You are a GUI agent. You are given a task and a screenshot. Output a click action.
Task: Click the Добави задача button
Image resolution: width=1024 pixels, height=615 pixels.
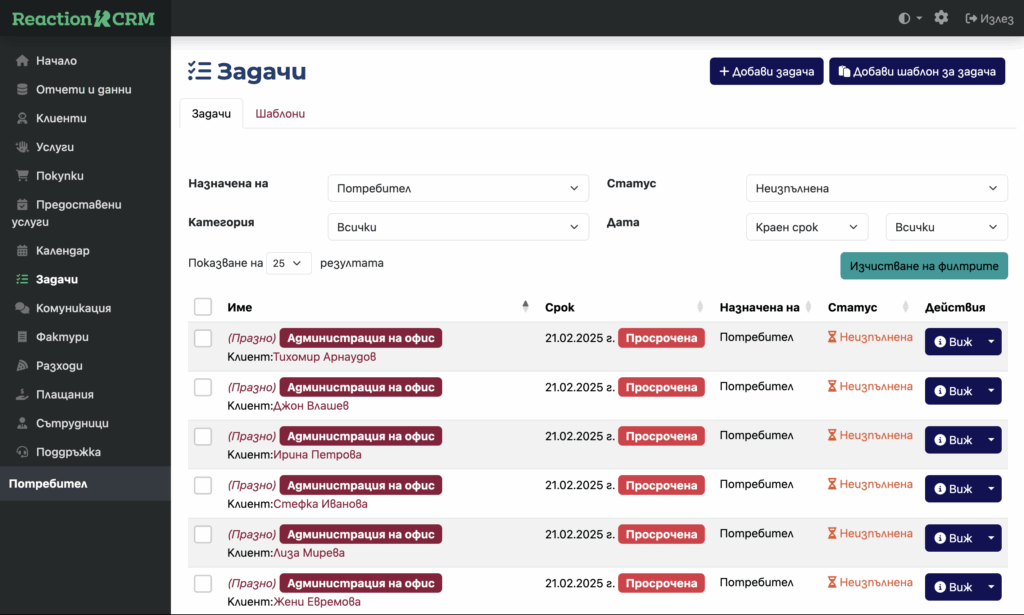coord(766,72)
